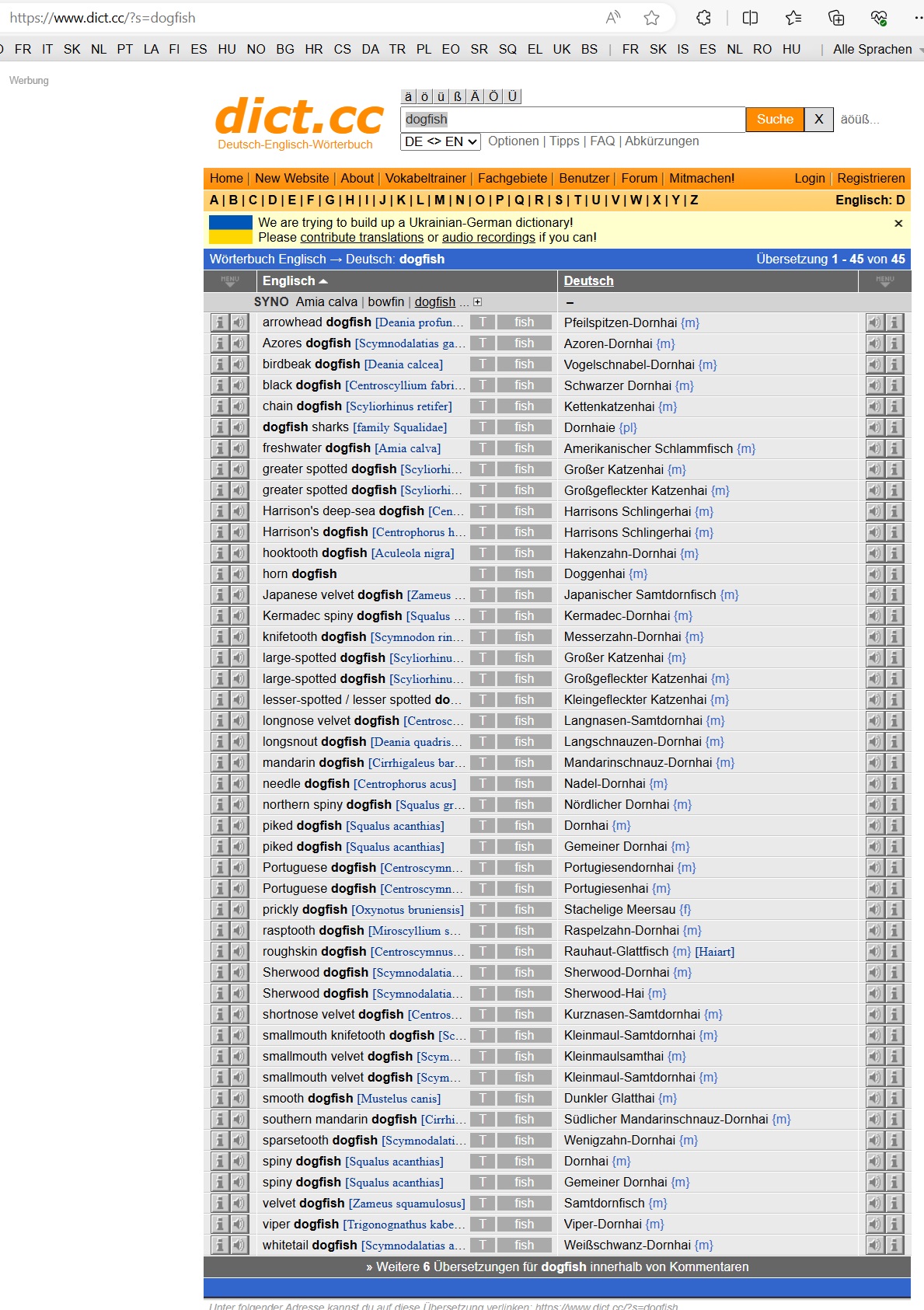The height and width of the screenshot is (1310, 924).
Task: Close the Ukrainian dictionary notice banner
Action: tap(898, 224)
